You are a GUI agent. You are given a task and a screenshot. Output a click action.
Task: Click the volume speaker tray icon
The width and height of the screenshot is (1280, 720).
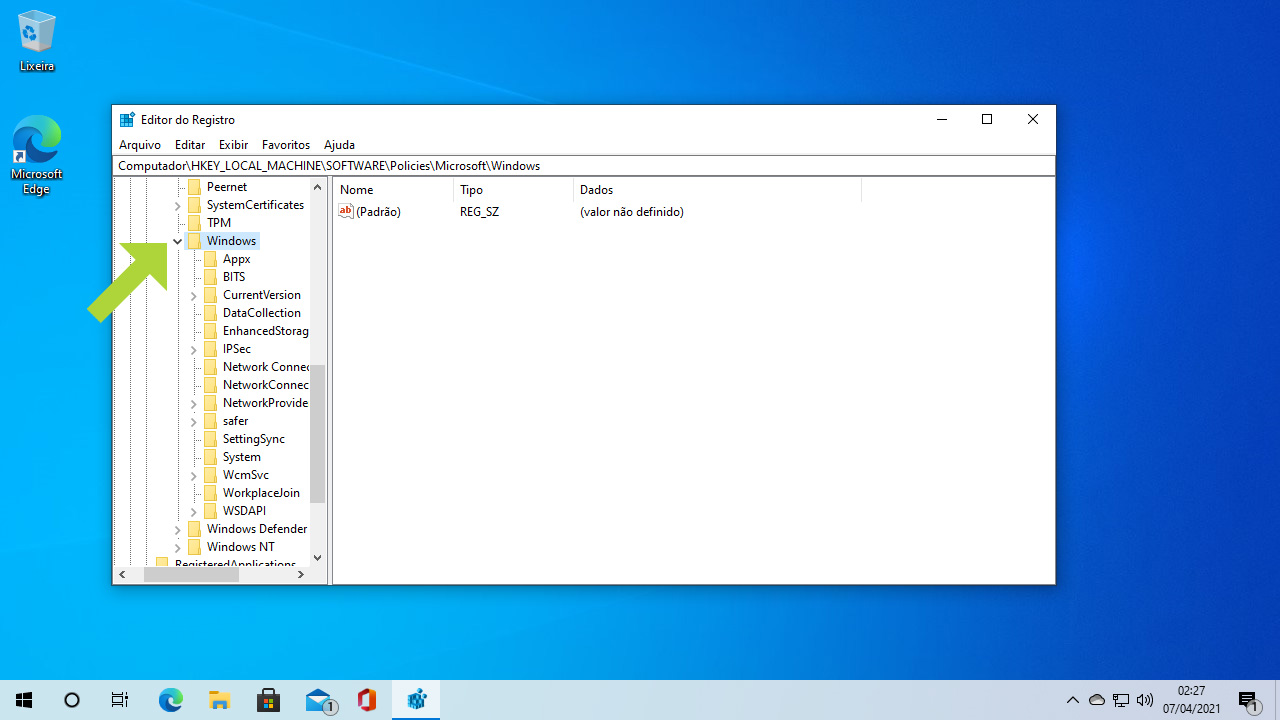(1145, 700)
